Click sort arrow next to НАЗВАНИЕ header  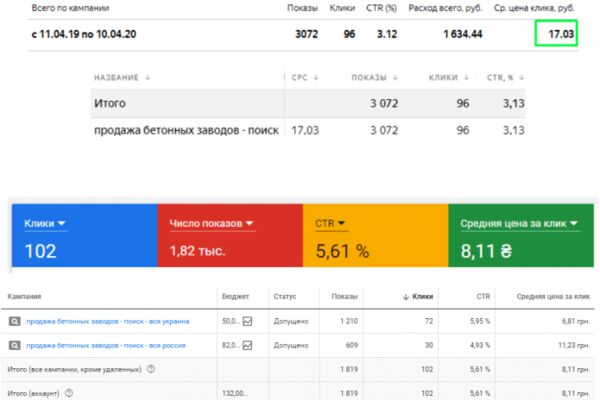click(148, 78)
